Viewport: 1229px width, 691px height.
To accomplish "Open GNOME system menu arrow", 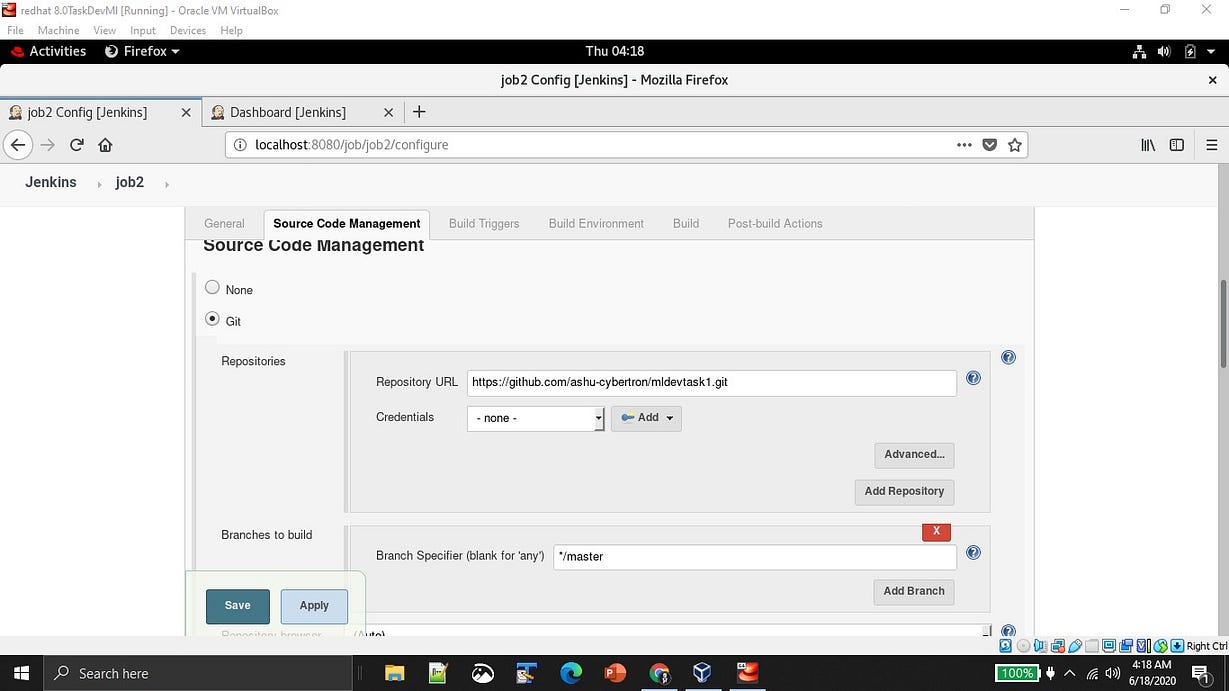I will (1211, 51).
